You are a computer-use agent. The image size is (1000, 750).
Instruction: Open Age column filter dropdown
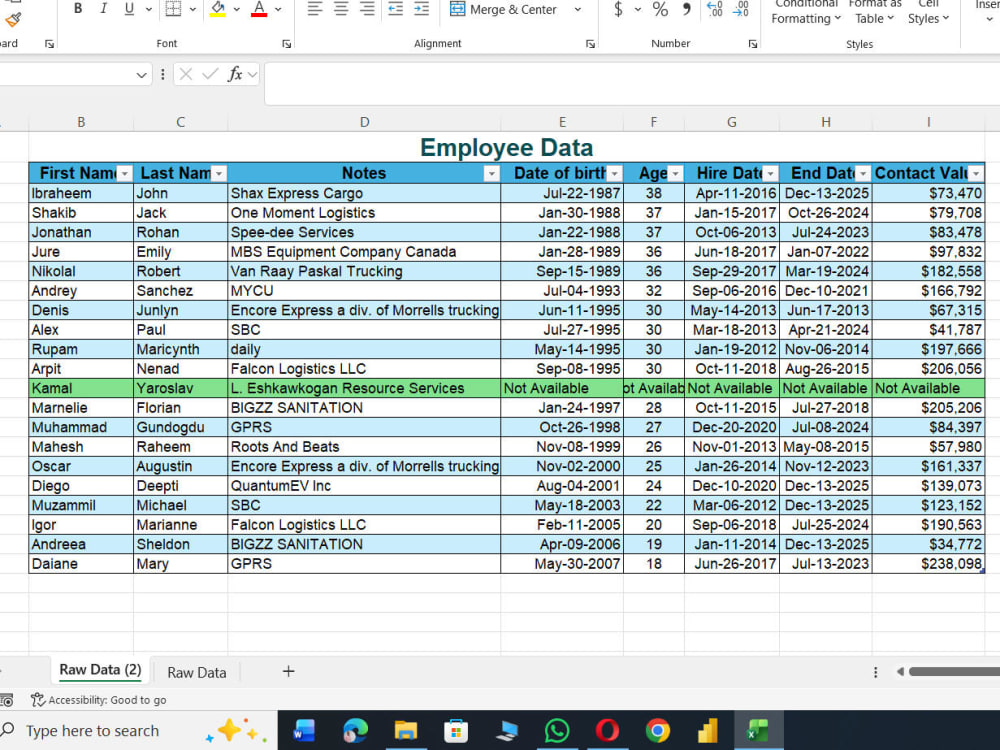675,173
